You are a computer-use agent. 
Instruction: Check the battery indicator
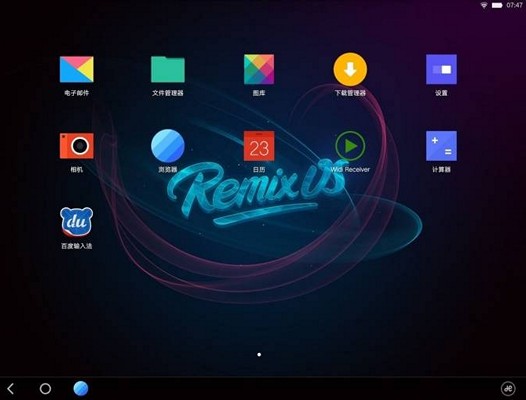click(497, 5)
